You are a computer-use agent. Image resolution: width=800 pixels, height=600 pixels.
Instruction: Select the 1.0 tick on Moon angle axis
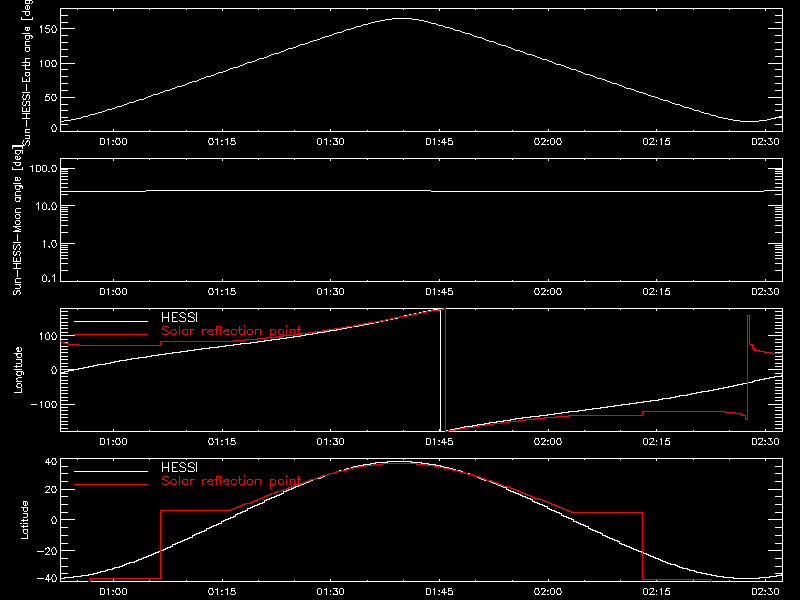(49, 244)
